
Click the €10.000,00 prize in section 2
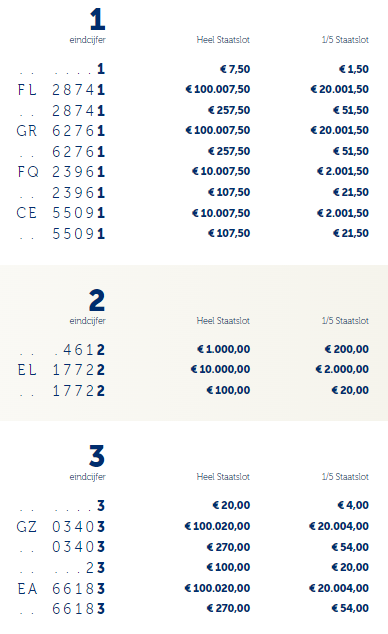tap(221, 369)
